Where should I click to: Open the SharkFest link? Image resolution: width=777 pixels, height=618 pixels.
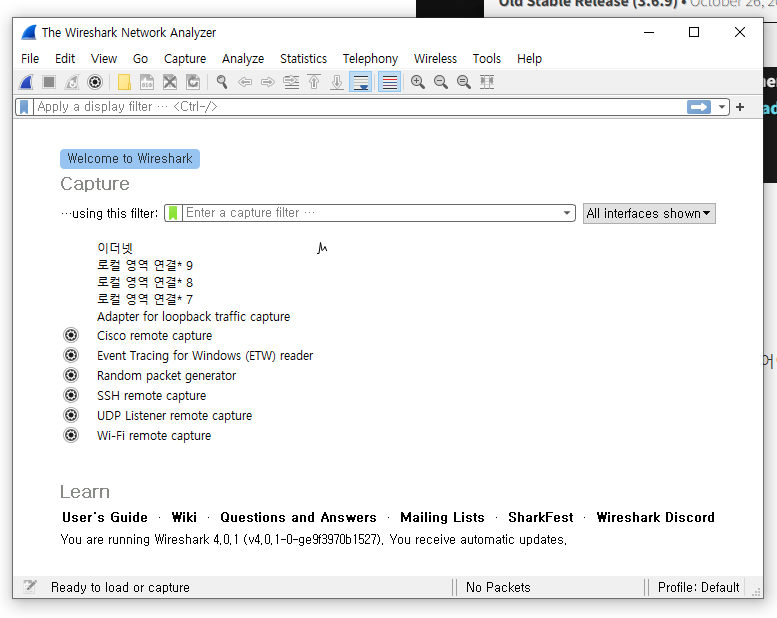click(x=541, y=517)
